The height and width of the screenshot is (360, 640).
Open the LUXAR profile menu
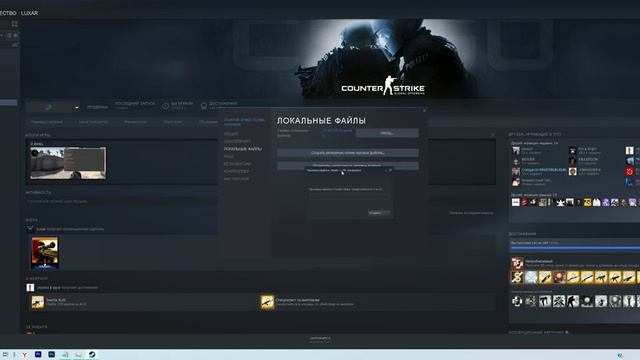click(x=29, y=13)
